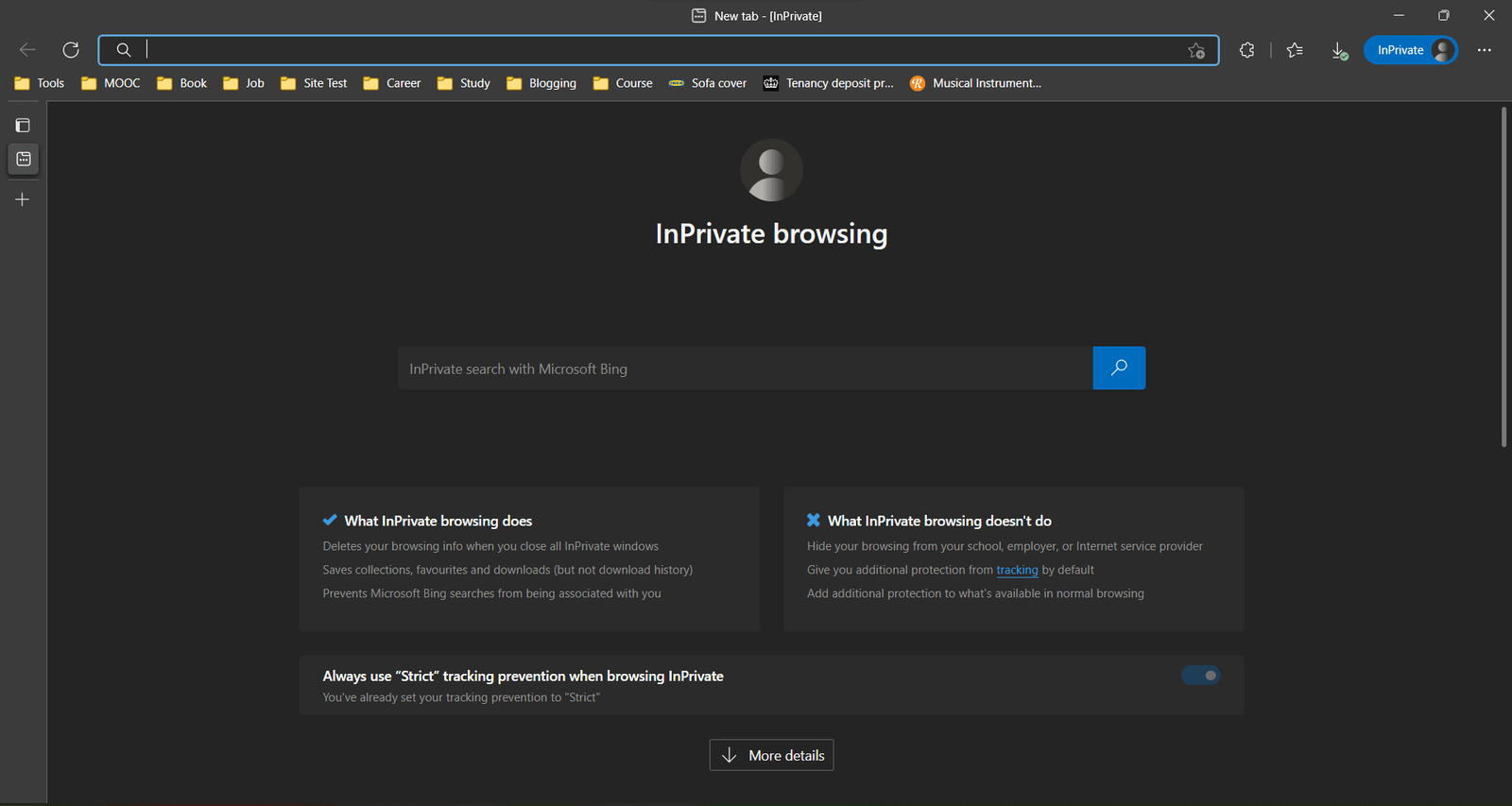Reload the page with the refresh icon
This screenshot has height=806, width=1512.
[x=71, y=50]
